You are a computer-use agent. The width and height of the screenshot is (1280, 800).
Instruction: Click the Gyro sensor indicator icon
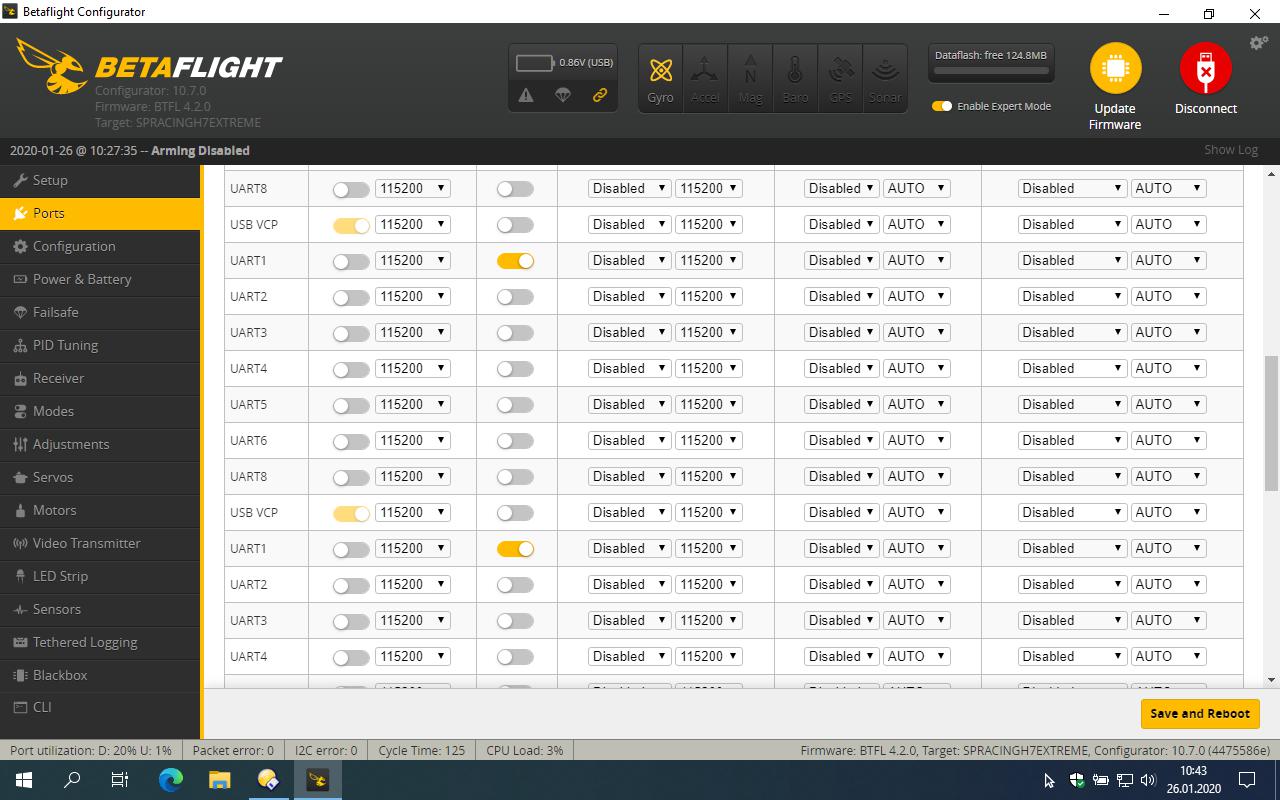tap(660, 76)
